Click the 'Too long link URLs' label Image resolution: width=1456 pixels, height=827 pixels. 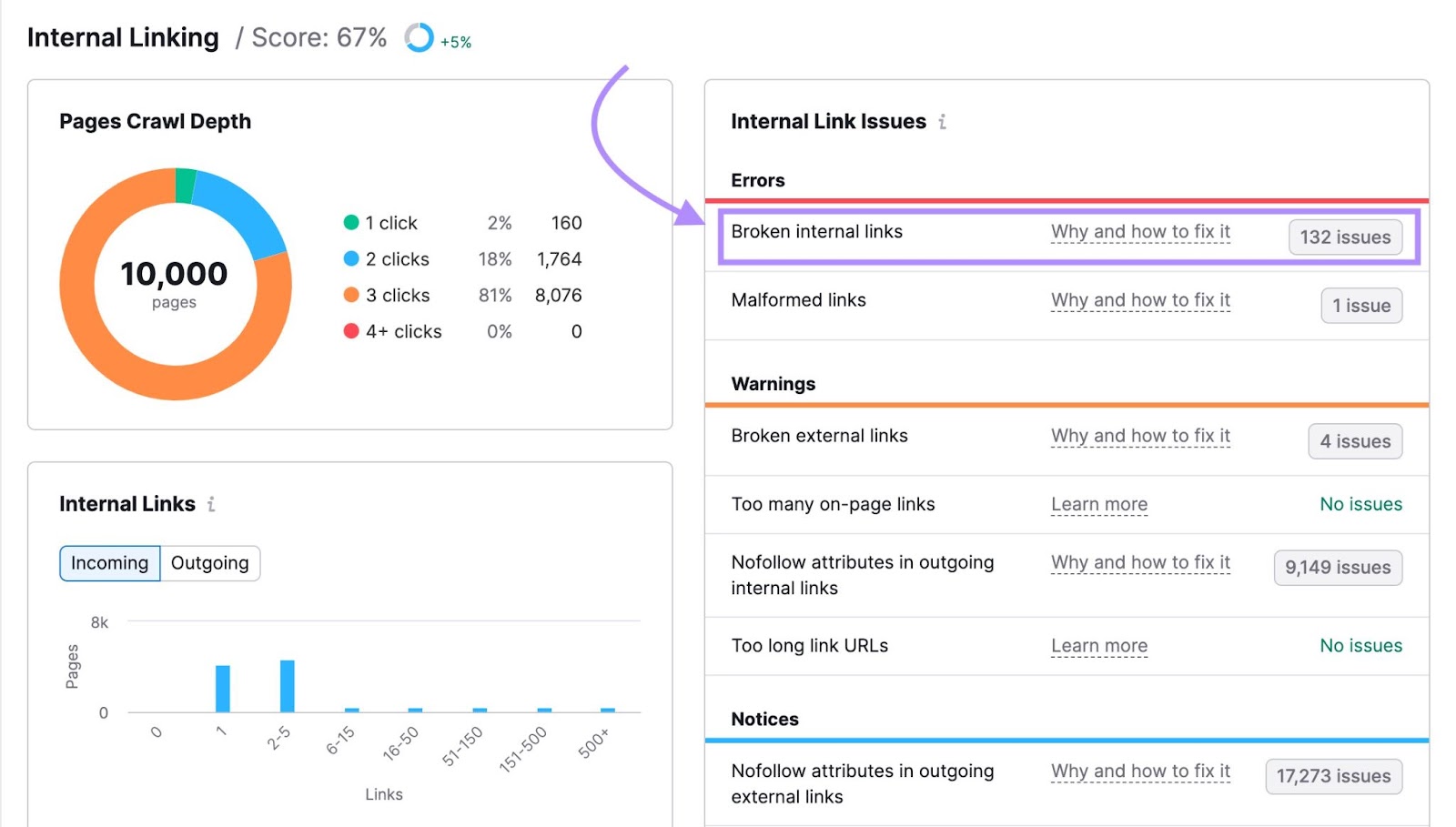coord(809,646)
